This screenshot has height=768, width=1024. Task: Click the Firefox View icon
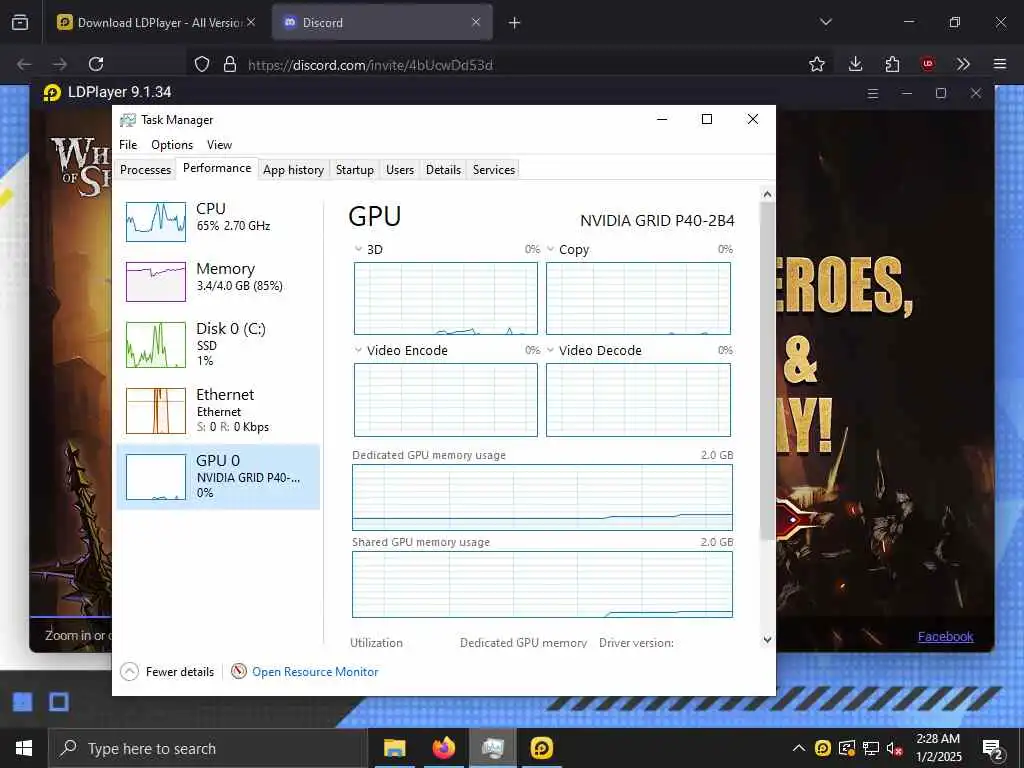click(20, 22)
